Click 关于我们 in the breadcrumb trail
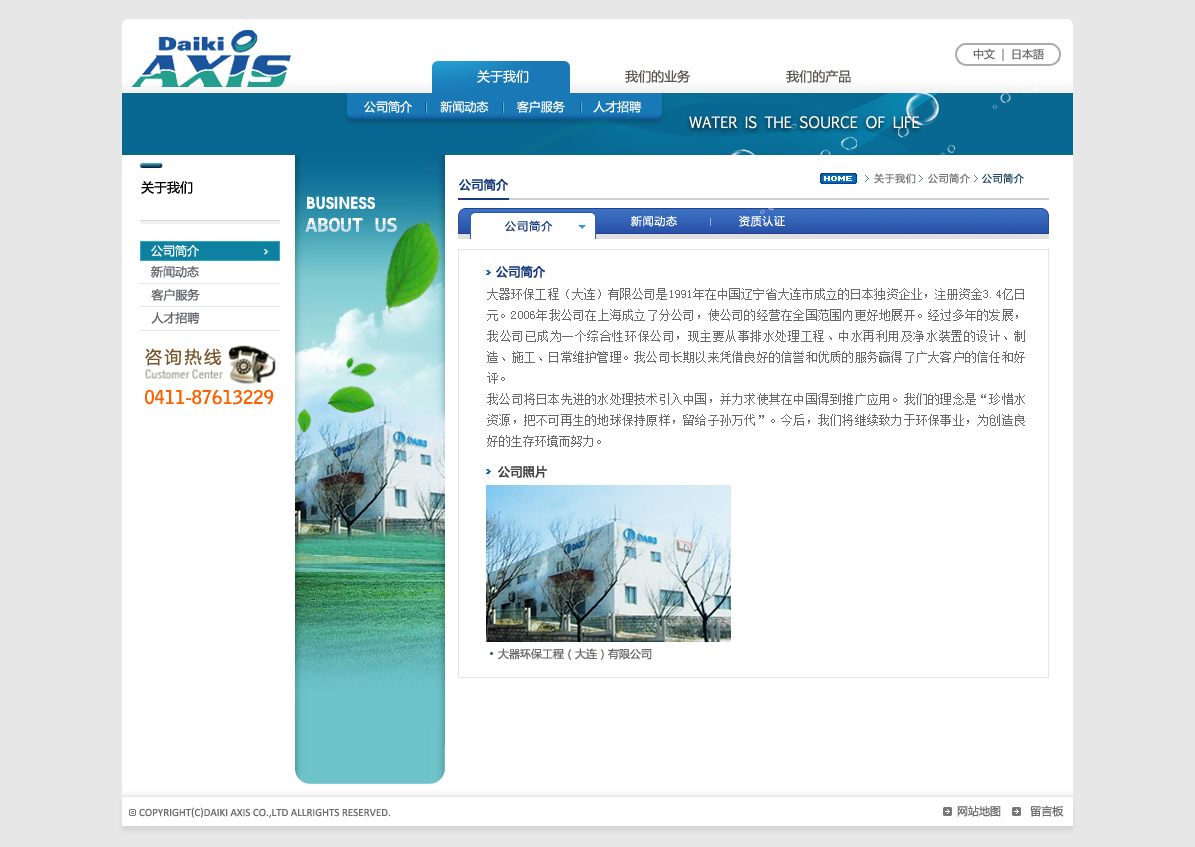 (894, 179)
